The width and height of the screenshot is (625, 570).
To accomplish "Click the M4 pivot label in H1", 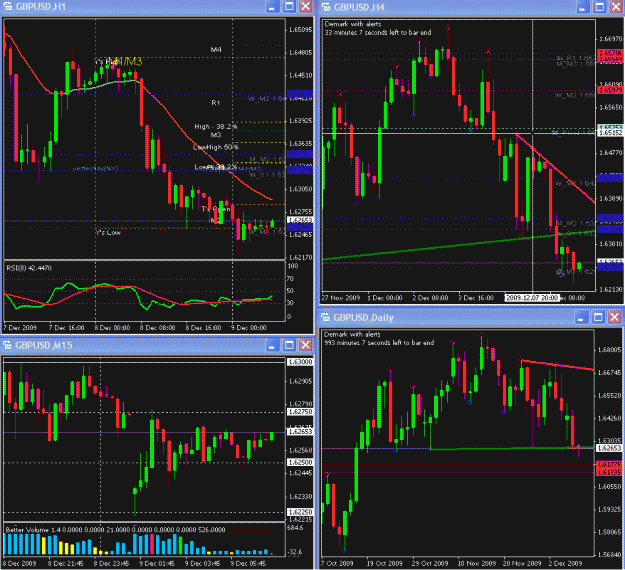I will point(216,49).
